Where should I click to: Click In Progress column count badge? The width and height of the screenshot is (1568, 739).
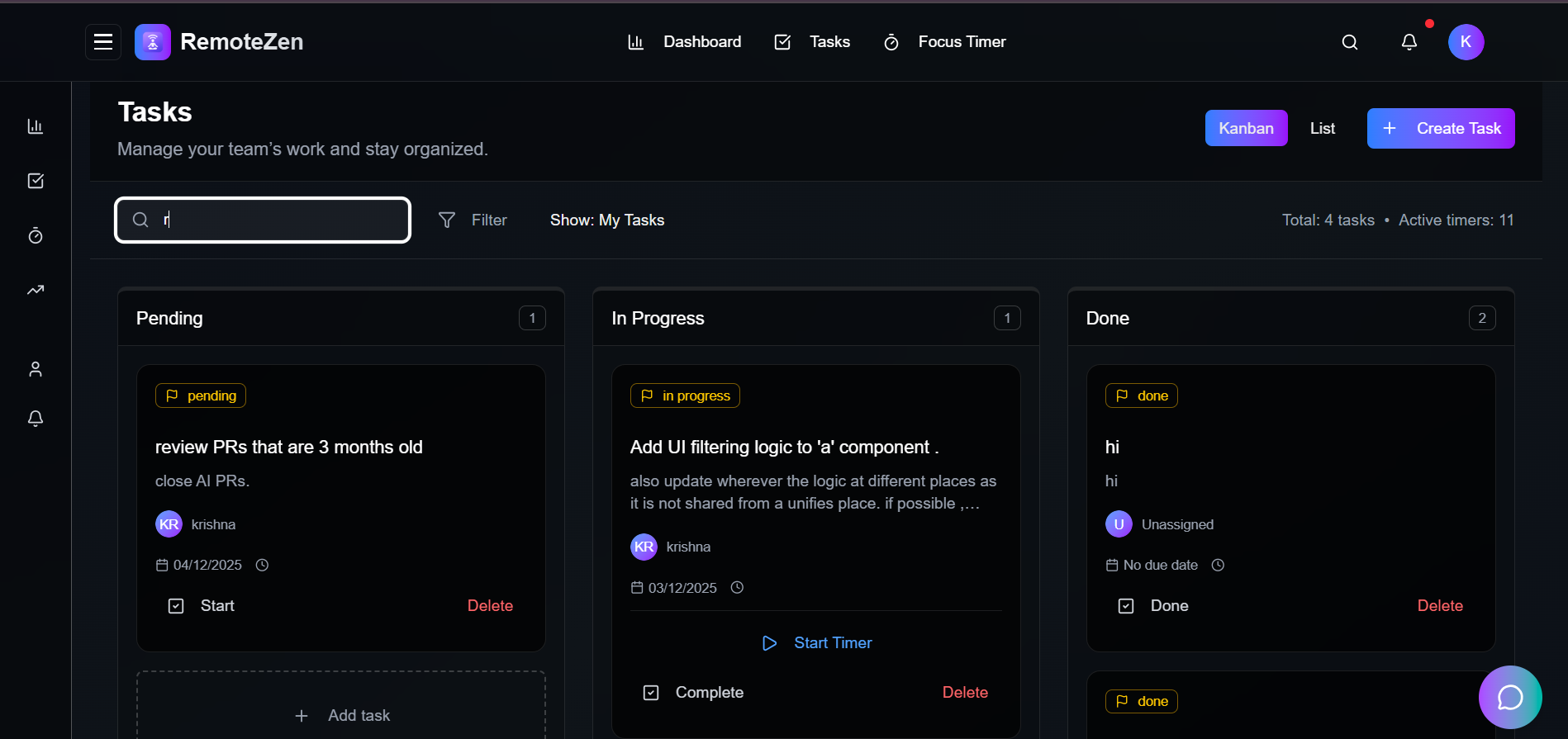(x=1007, y=318)
